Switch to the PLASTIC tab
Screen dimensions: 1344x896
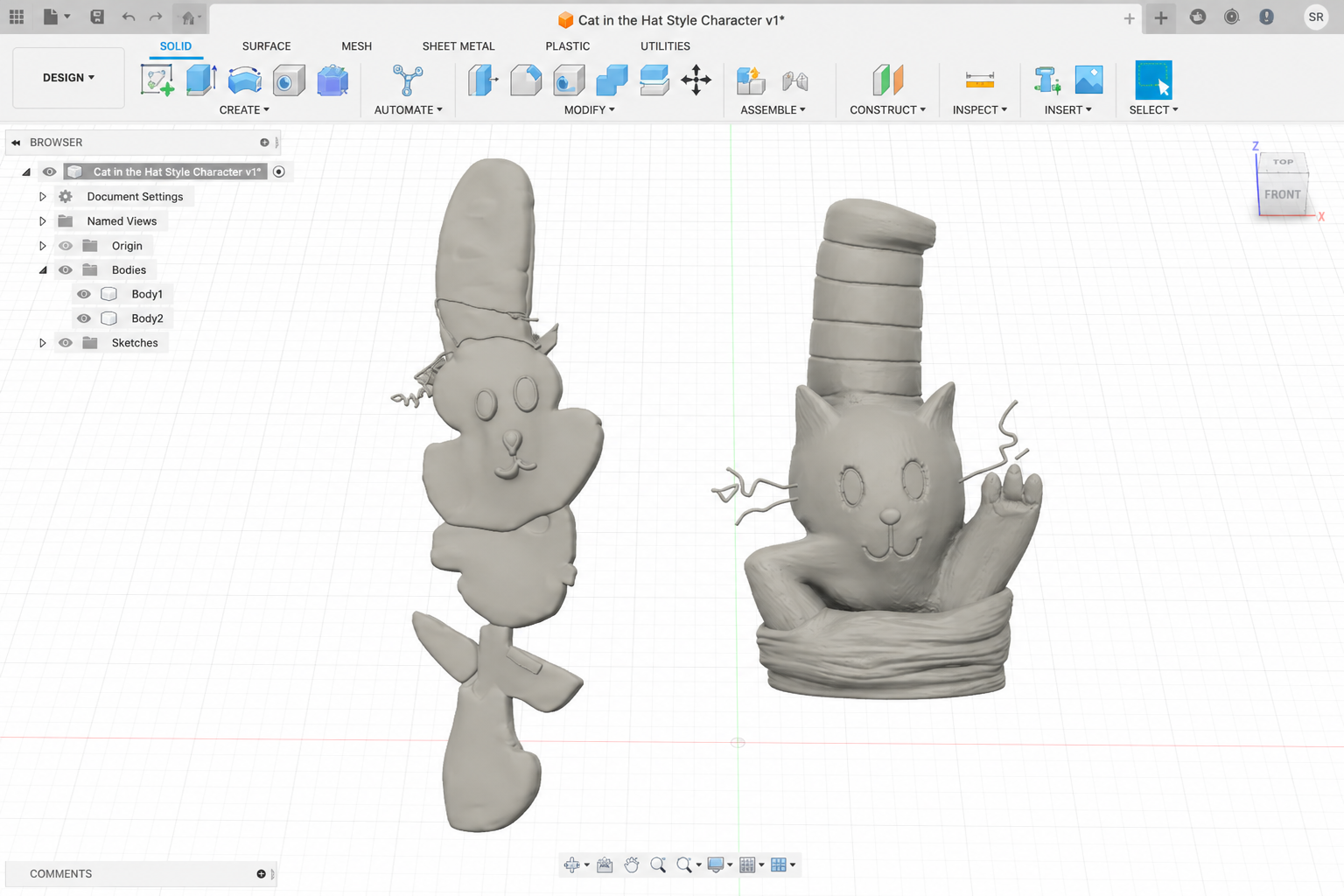(568, 46)
